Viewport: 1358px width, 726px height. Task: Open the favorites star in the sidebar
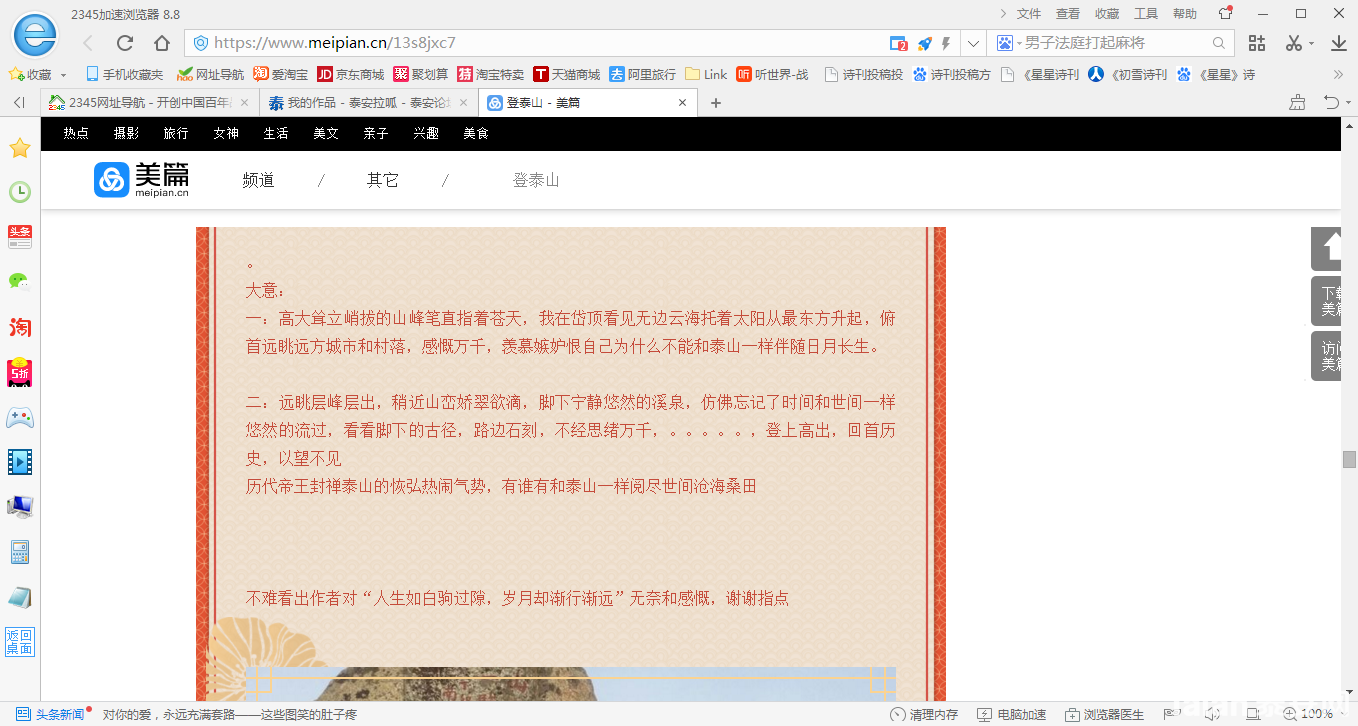(19, 148)
